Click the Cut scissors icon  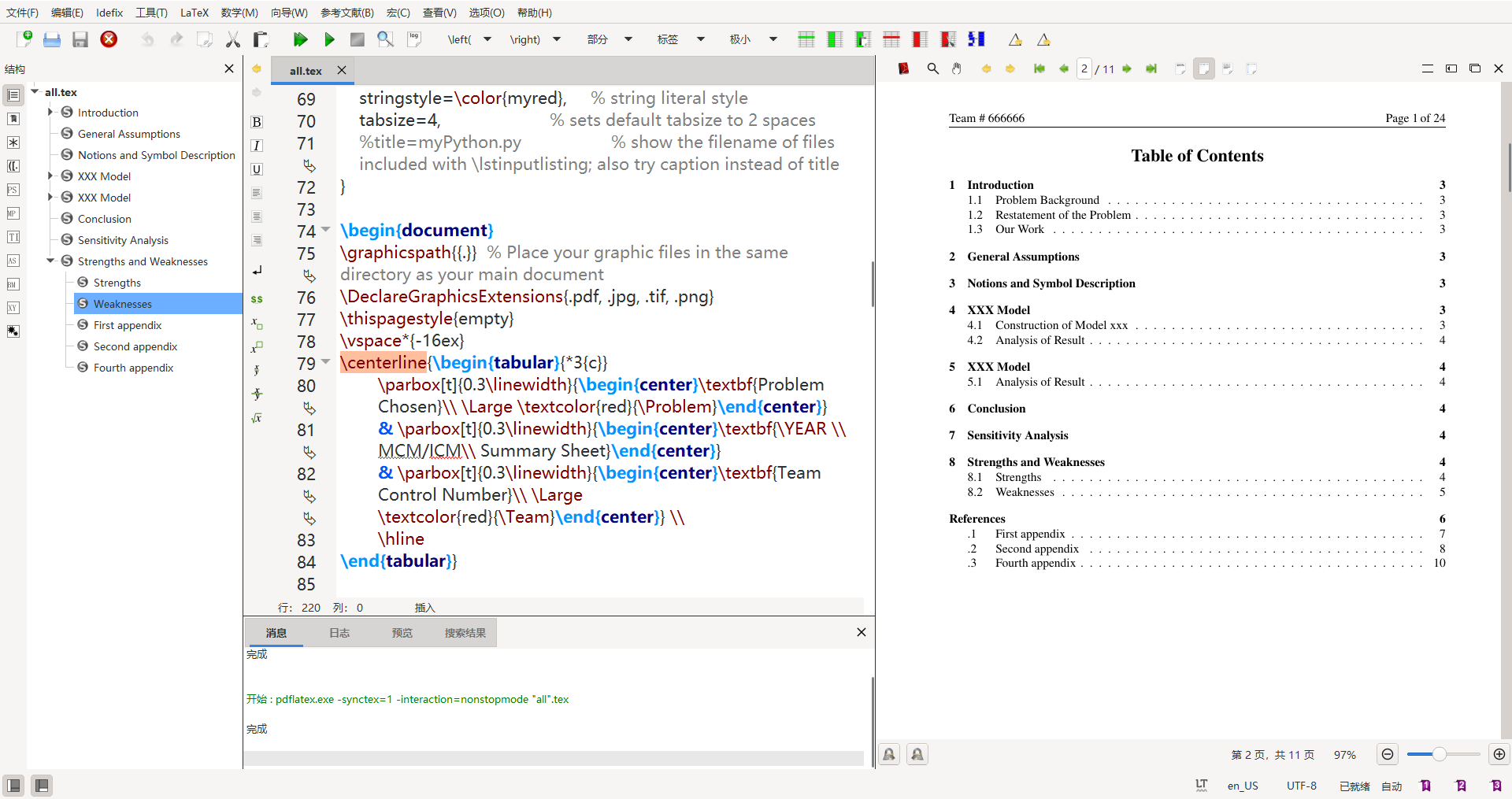coord(232,39)
